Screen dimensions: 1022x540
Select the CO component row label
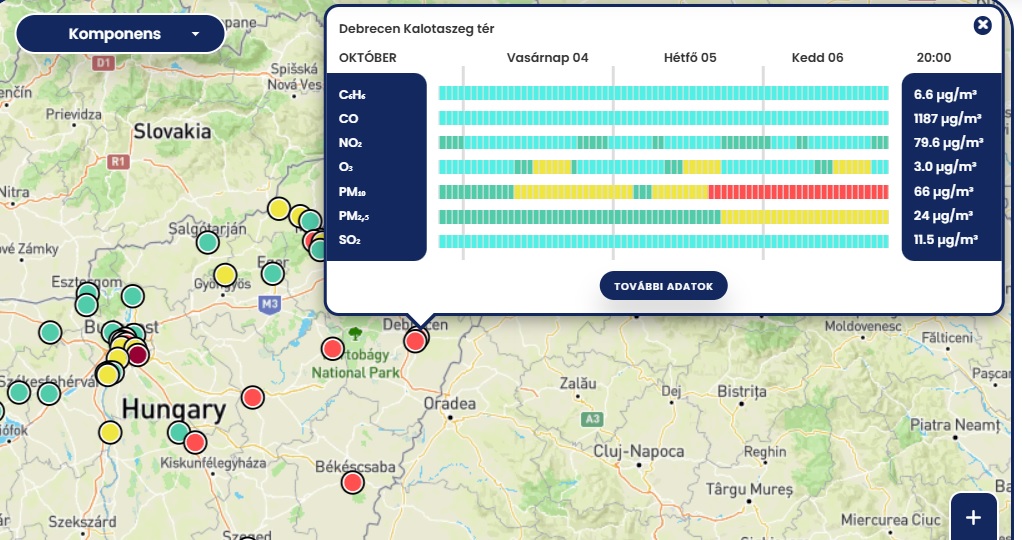(x=348, y=119)
